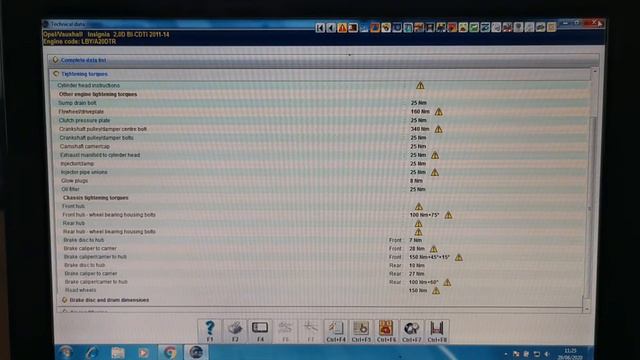
Task: Click the orange warning triangle toolbar icon
Action: coord(342,28)
